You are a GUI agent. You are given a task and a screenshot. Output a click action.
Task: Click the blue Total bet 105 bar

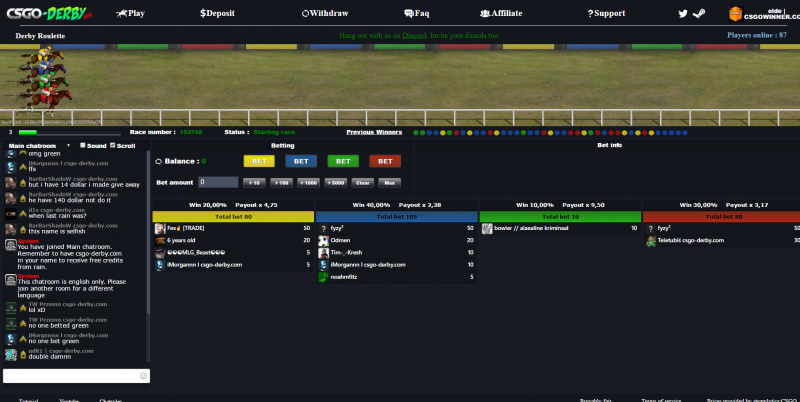(396, 217)
